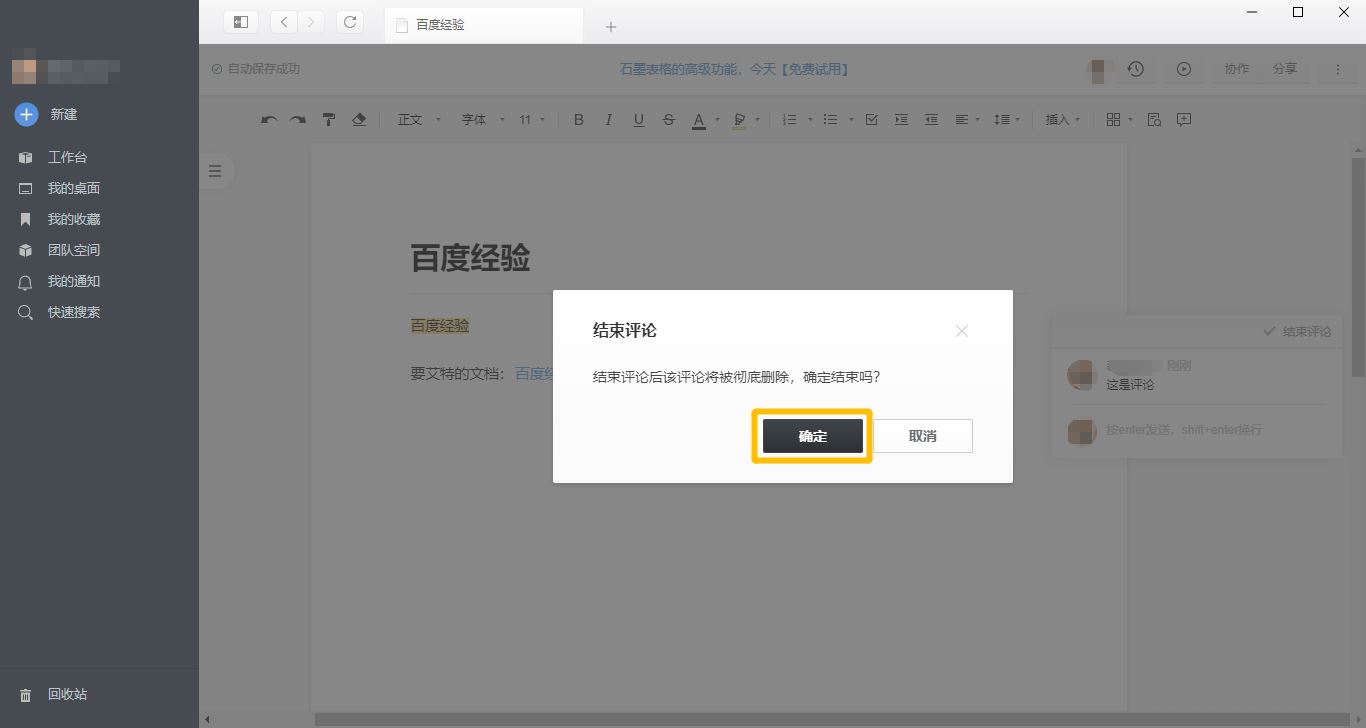
Task: Click the horizontal scrollbar at bottom
Action: point(832,719)
